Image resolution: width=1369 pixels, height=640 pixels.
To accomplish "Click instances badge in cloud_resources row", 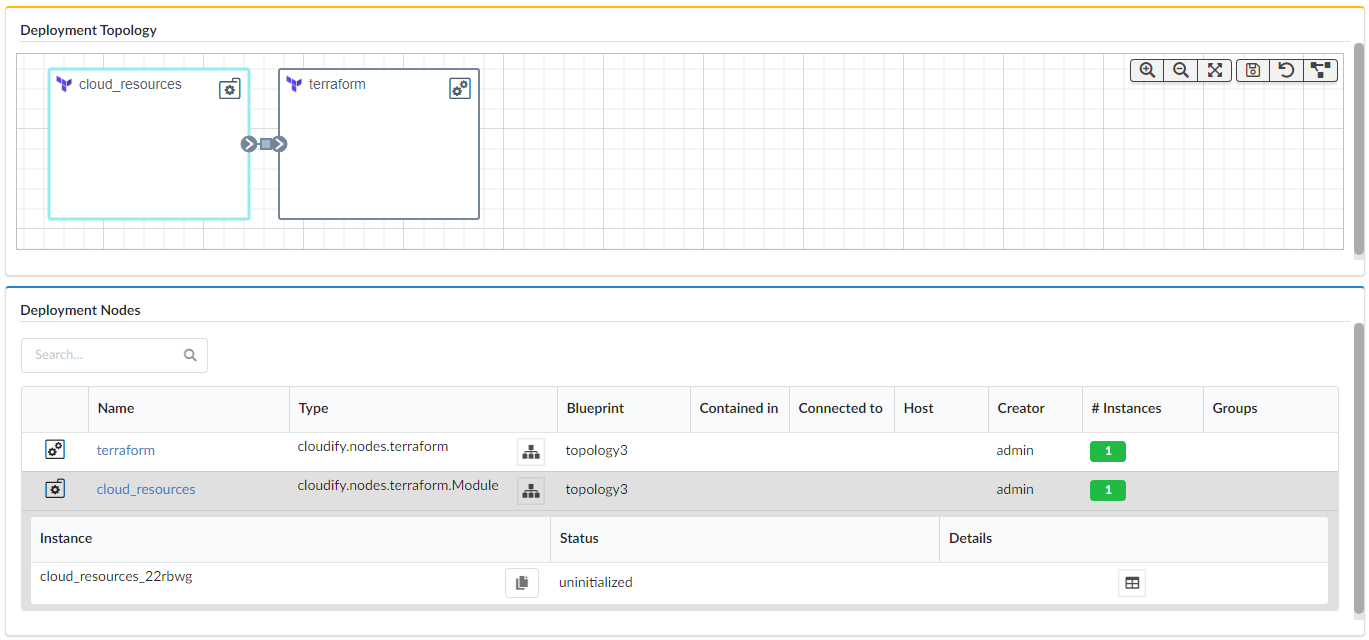I will [x=1108, y=490].
